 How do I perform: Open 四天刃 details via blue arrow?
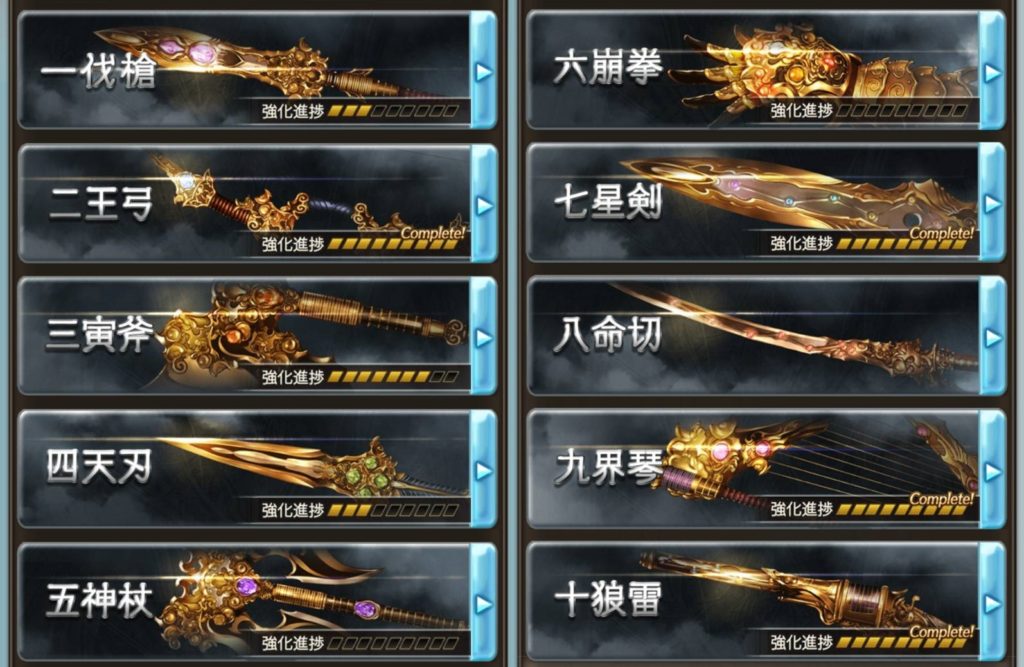pos(484,470)
